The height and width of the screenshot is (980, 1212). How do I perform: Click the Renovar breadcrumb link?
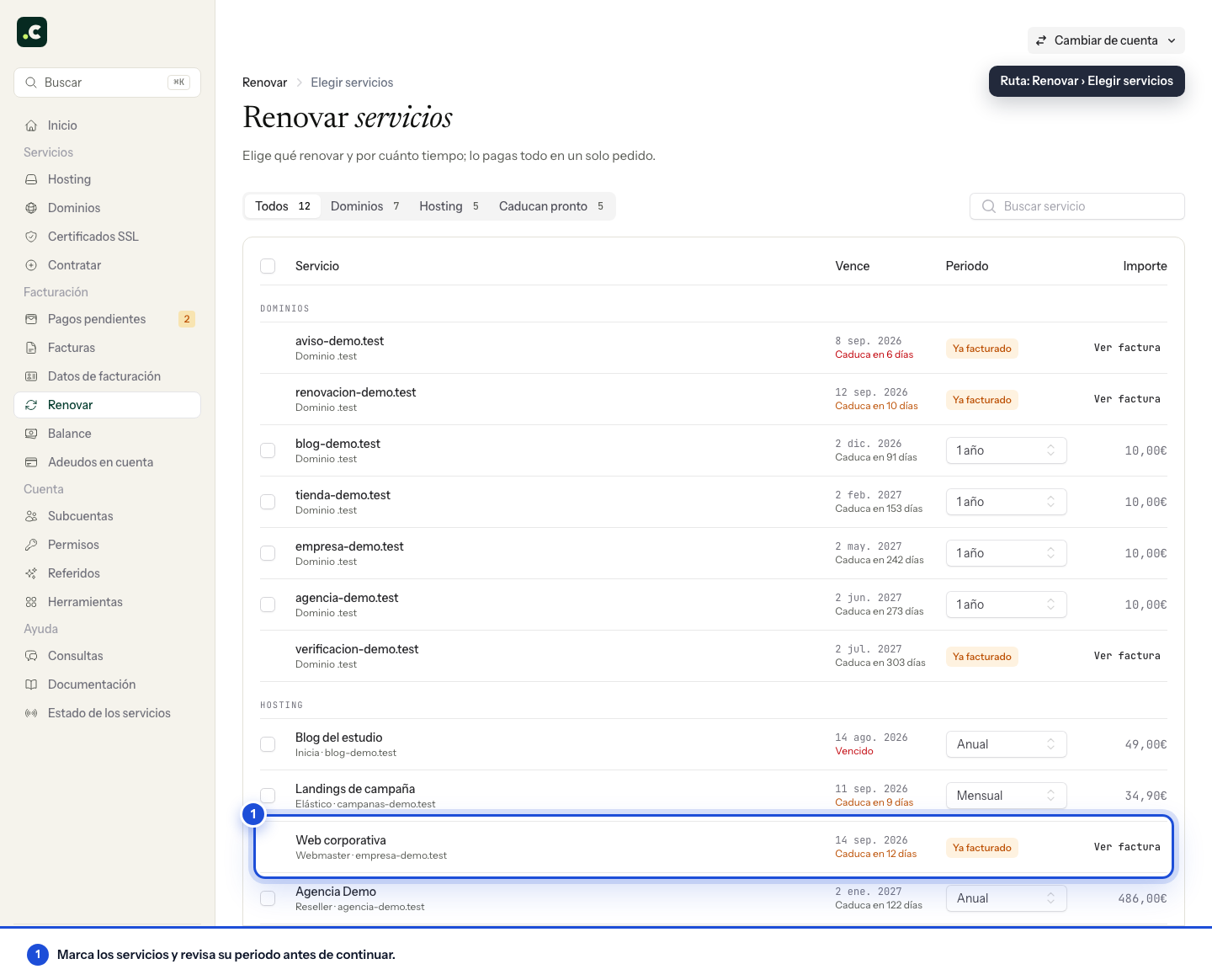(264, 83)
